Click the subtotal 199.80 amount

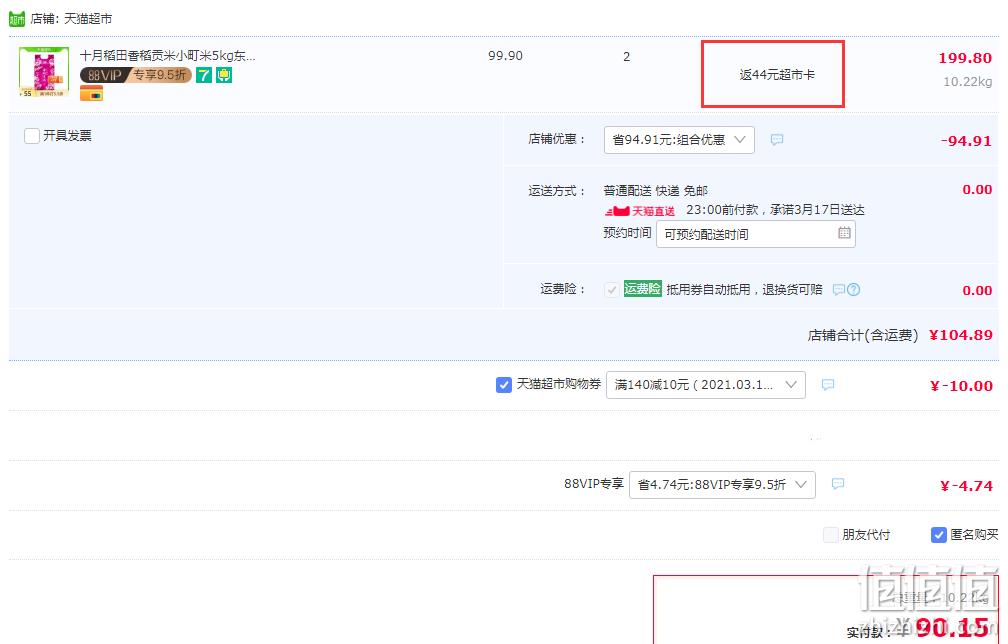point(965,58)
